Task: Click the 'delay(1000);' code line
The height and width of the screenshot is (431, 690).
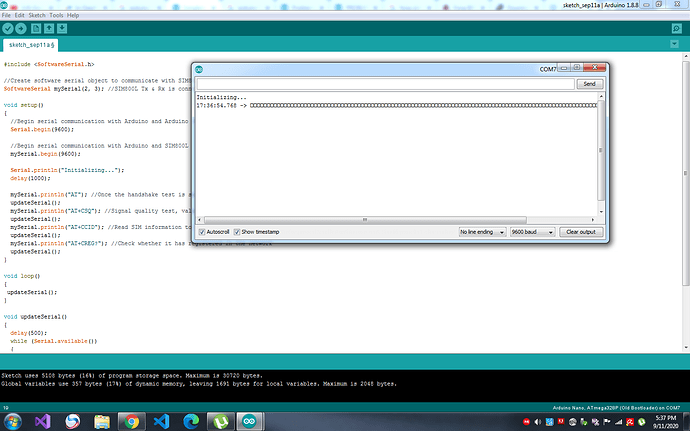Action: (30, 178)
